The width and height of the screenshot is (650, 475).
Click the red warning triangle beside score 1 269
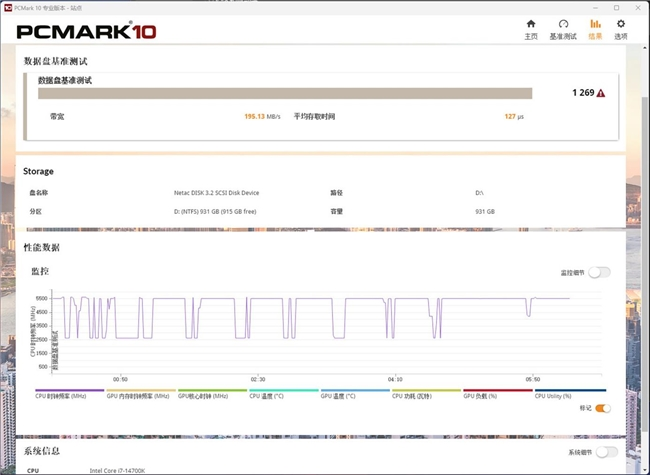[601, 93]
